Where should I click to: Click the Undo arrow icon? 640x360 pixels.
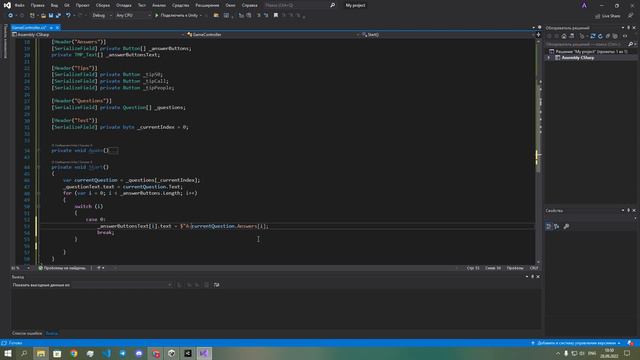(x=68, y=16)
